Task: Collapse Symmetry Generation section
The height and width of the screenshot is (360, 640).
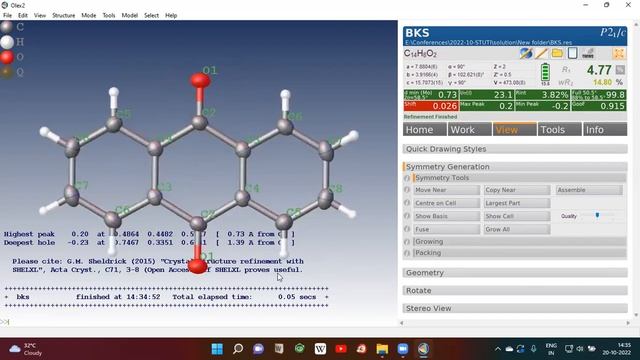Action: tap(515, 167)
